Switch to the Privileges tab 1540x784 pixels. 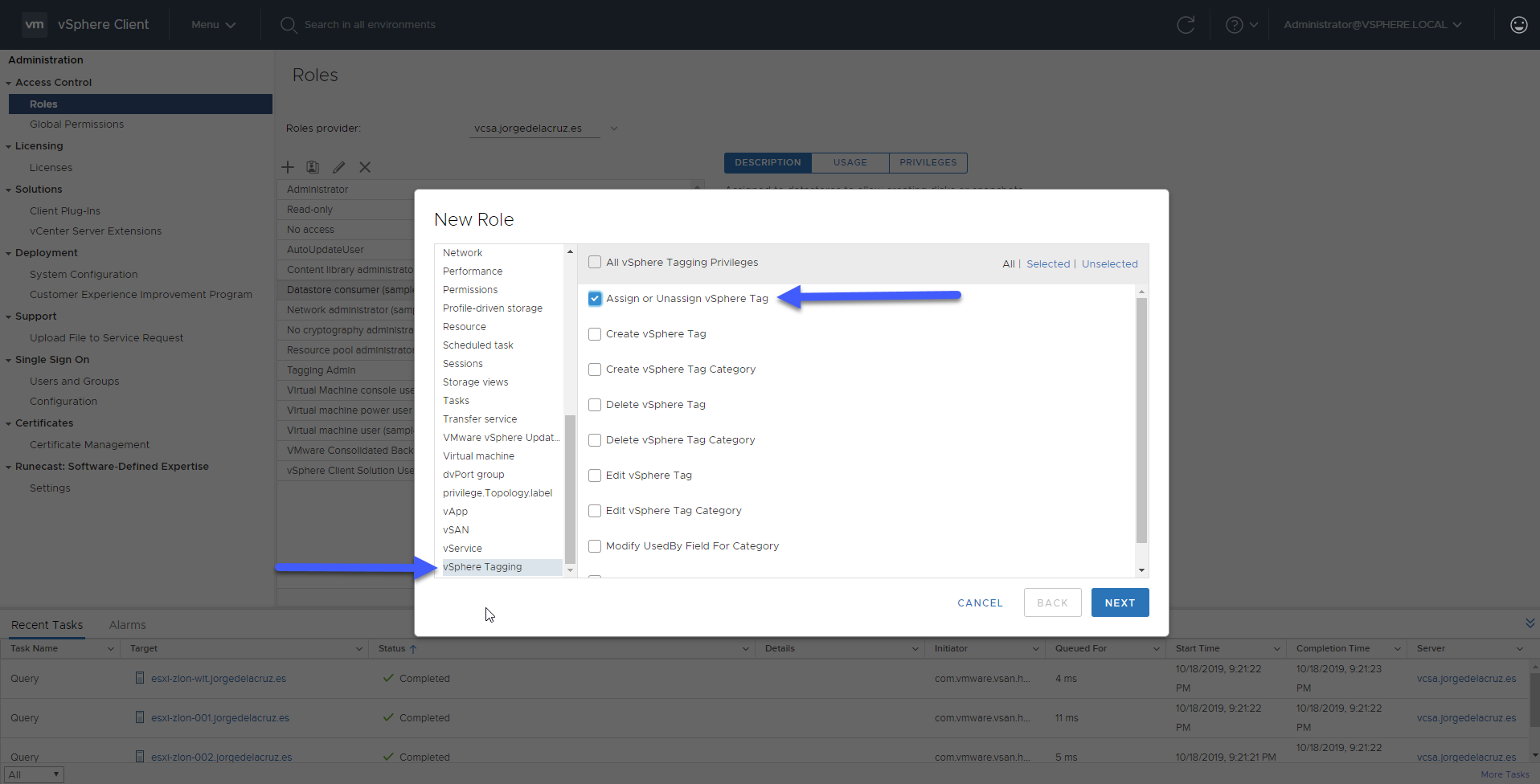[x=928, y=162]
